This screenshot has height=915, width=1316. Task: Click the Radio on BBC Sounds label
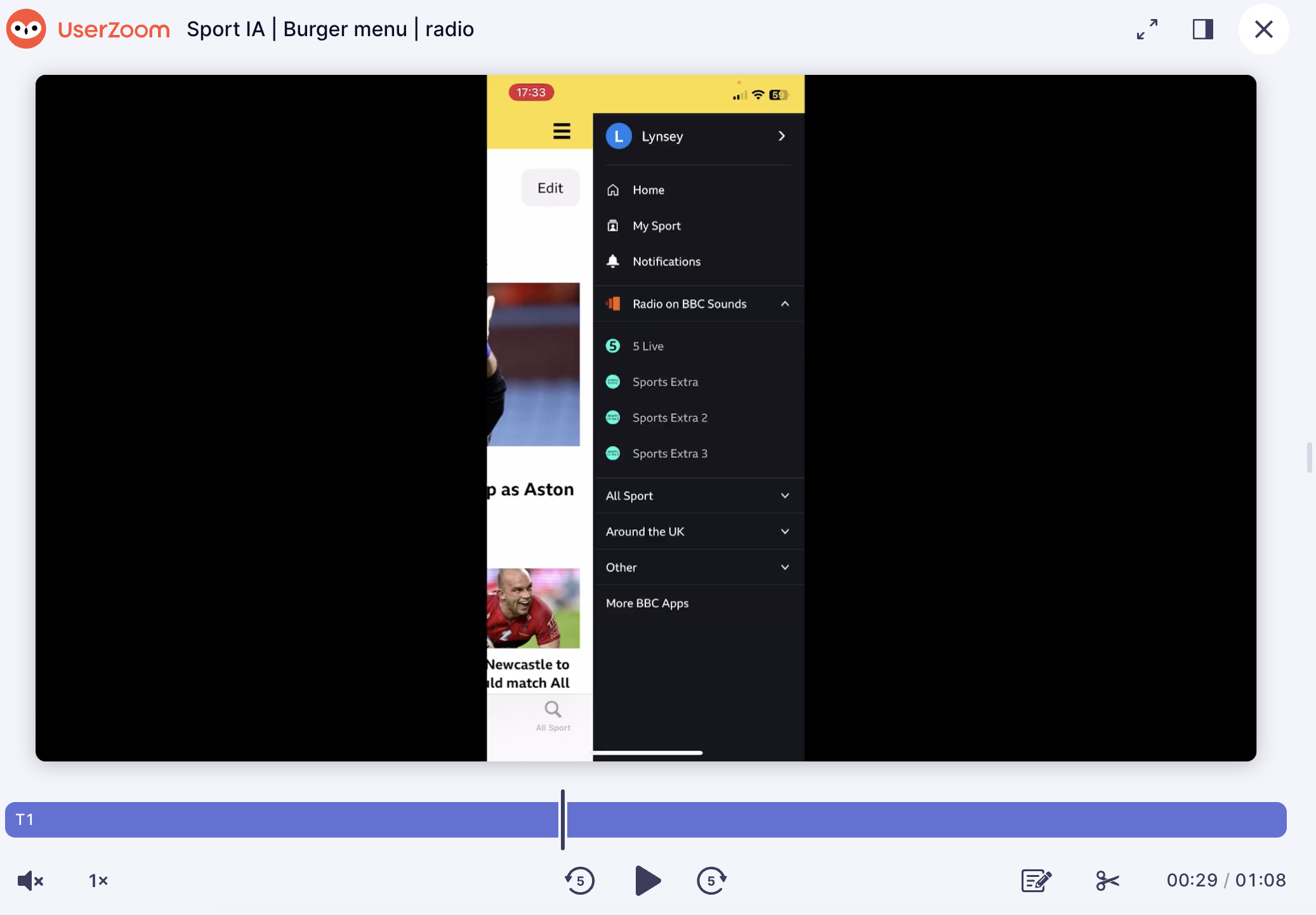(690, 304)
